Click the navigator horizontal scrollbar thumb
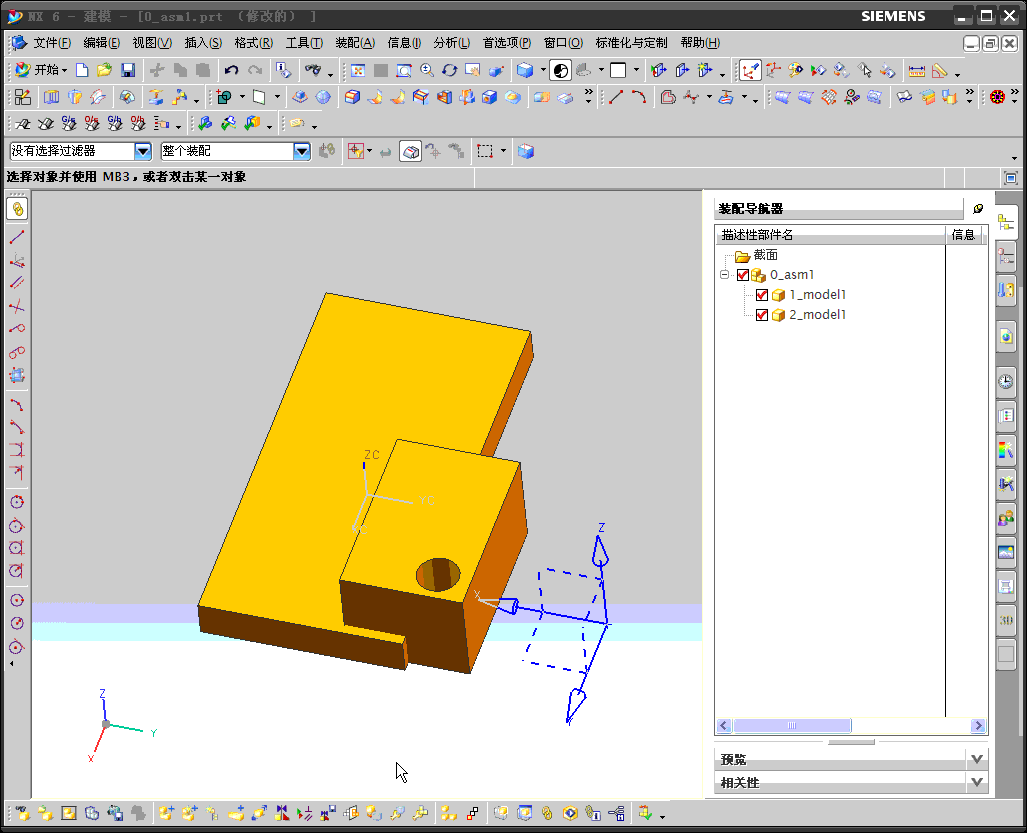 792,726
